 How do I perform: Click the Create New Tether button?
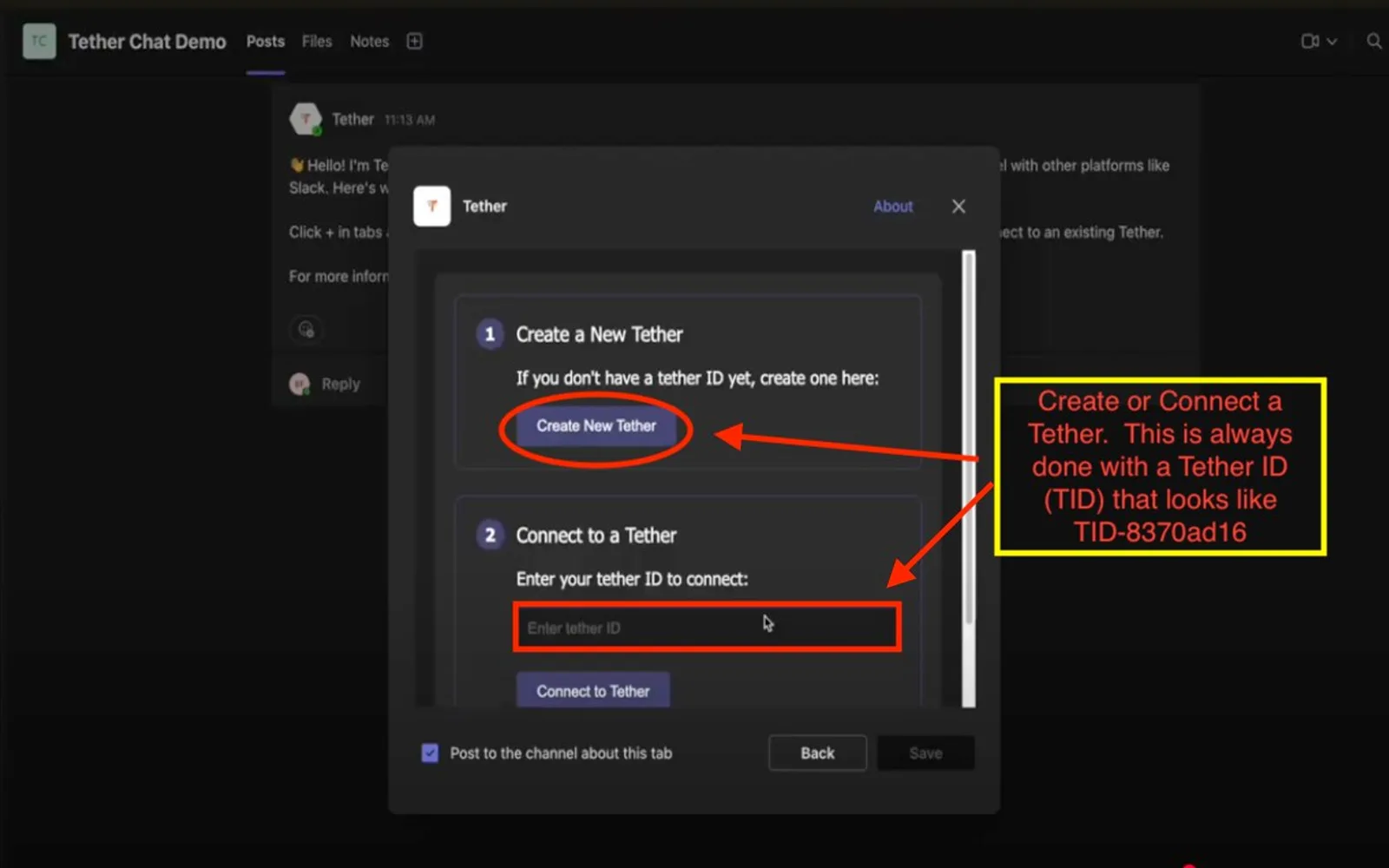[596, 426]
